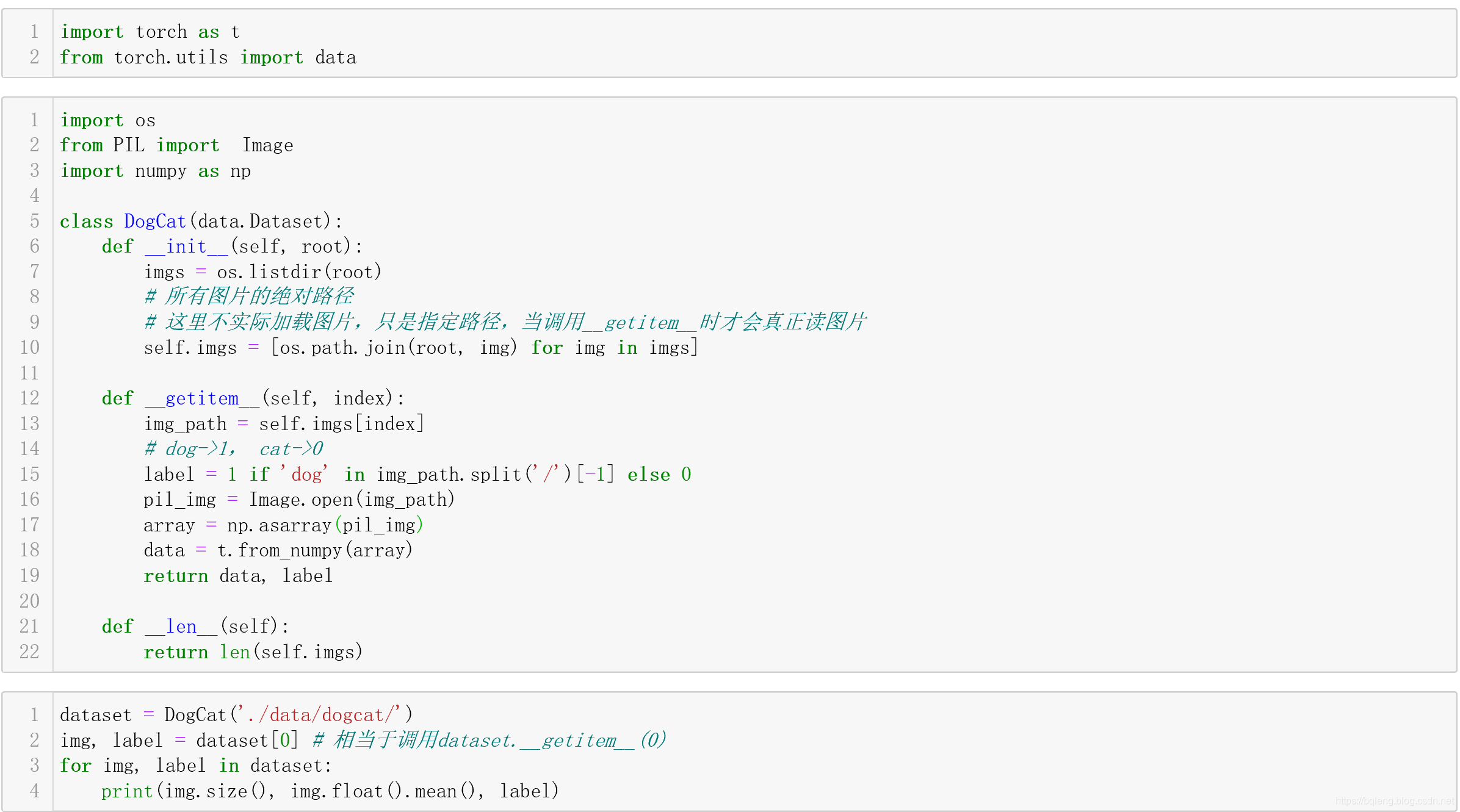Click the from PIL import Image line
The image size is (1460, 812).
pos(176,145)
